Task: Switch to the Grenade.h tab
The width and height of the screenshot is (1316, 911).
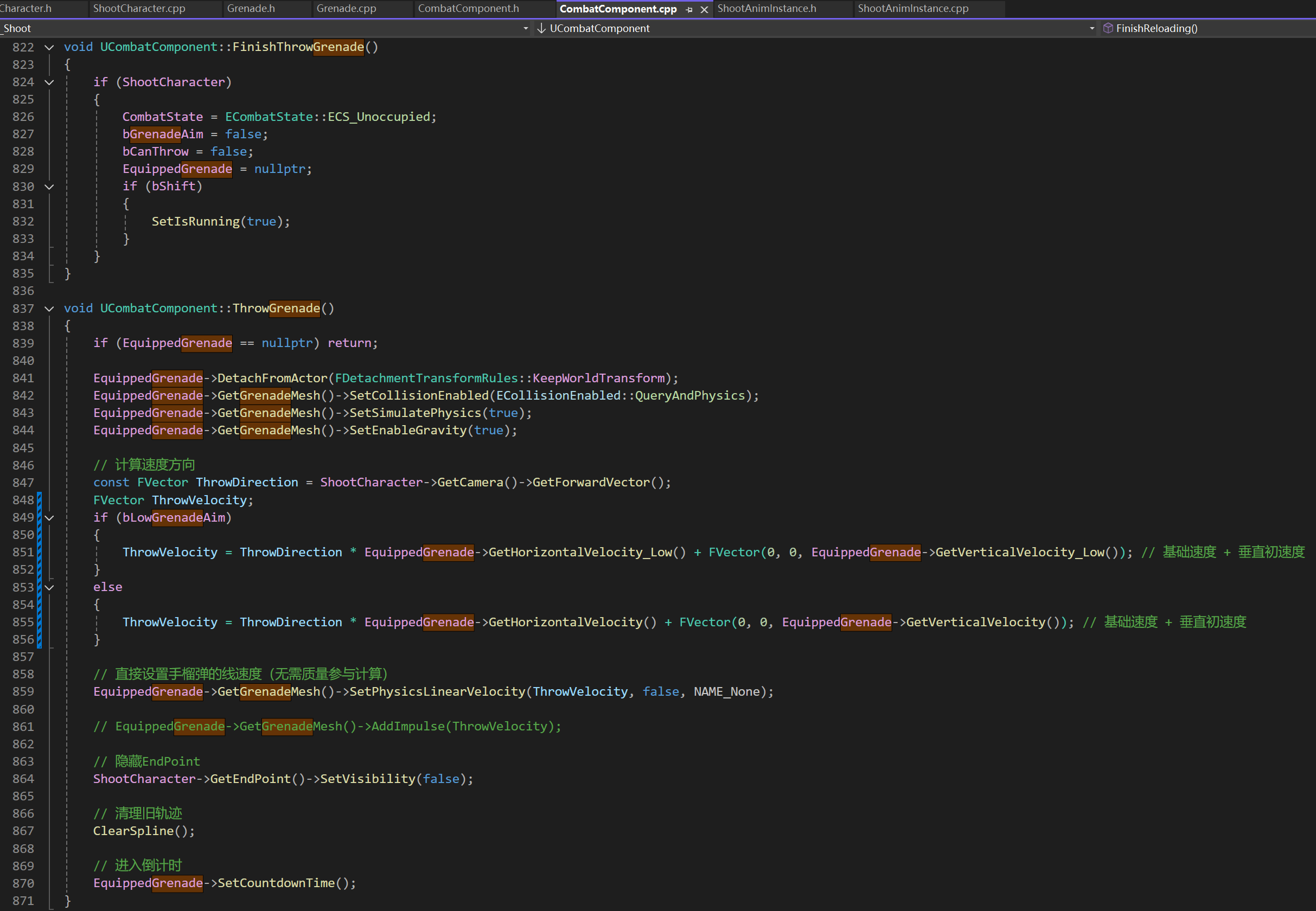Action: coord(251,9)
